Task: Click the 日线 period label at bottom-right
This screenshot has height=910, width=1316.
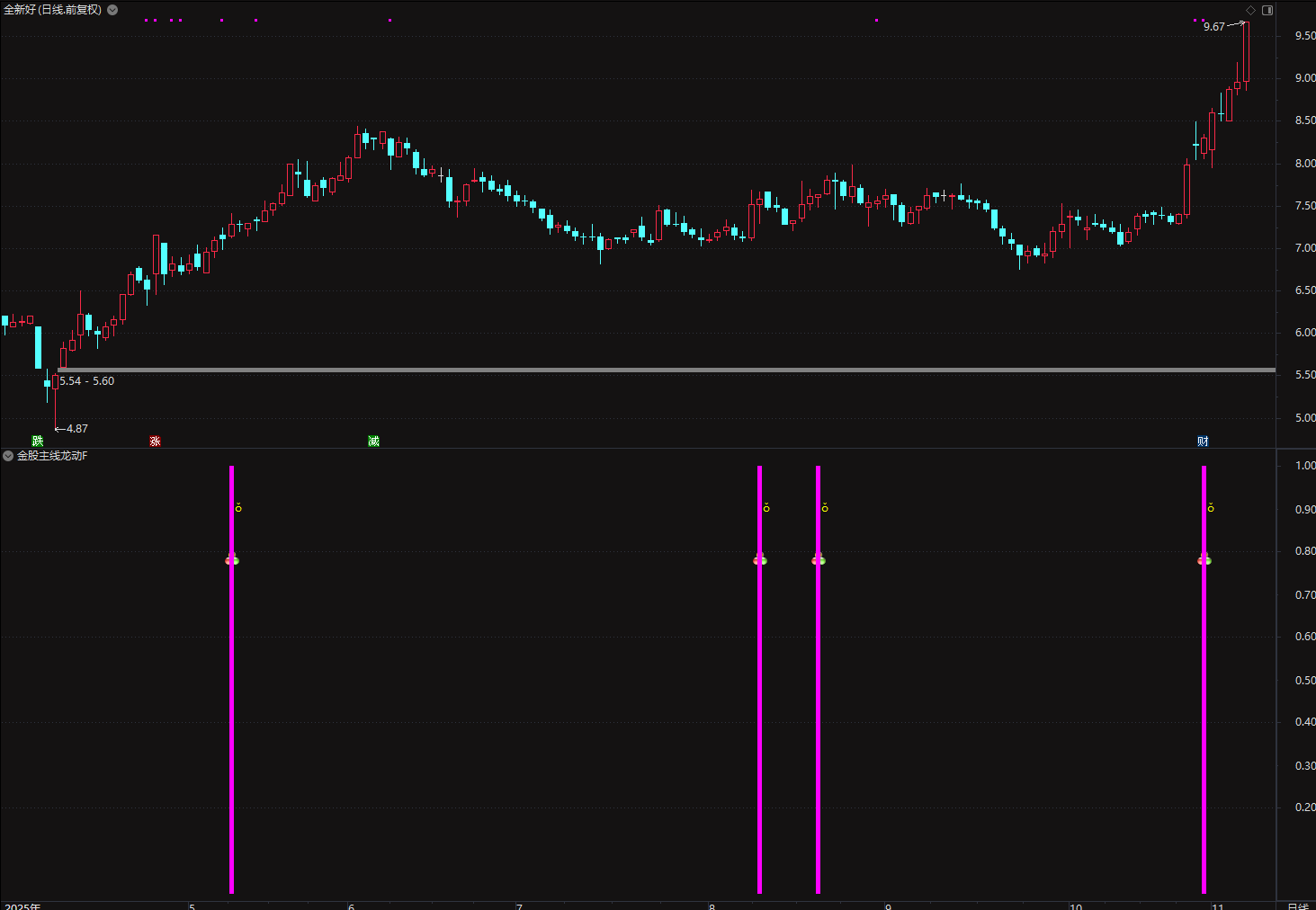Action: coord(1297,906)
